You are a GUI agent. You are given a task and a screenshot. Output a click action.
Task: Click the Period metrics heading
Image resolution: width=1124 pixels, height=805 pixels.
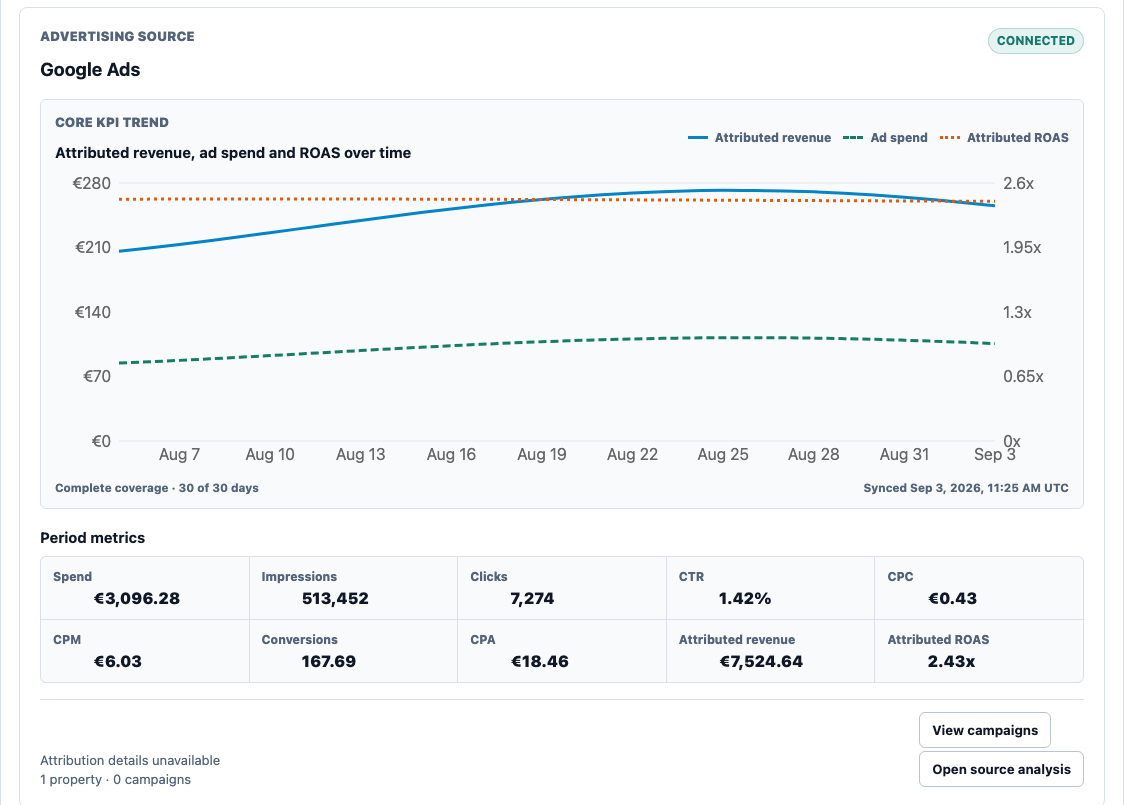[92, 538]
